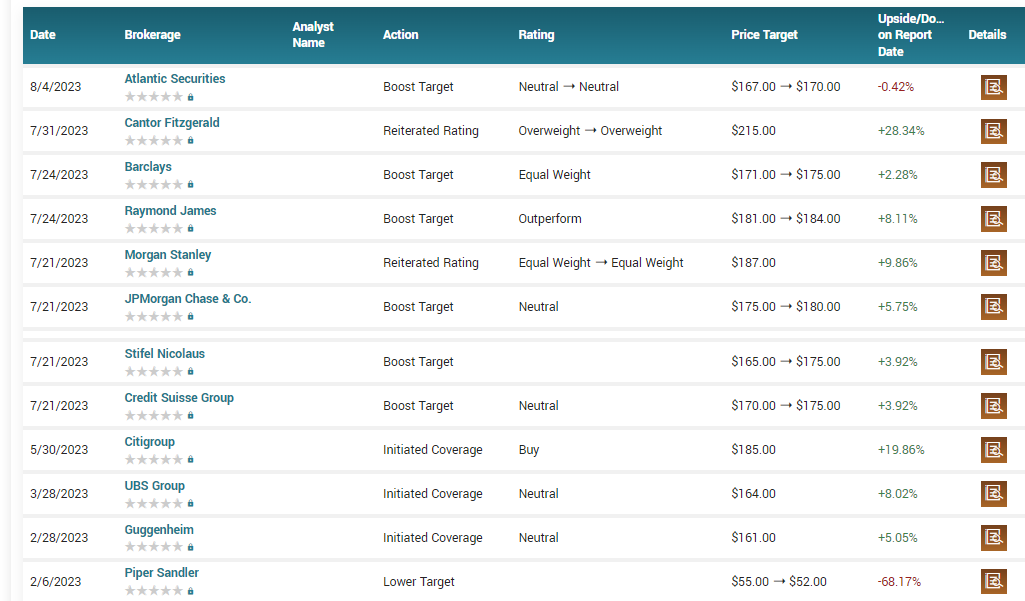
Task: Open details icon for Atlantic Securities row
Action: (993, 87)
